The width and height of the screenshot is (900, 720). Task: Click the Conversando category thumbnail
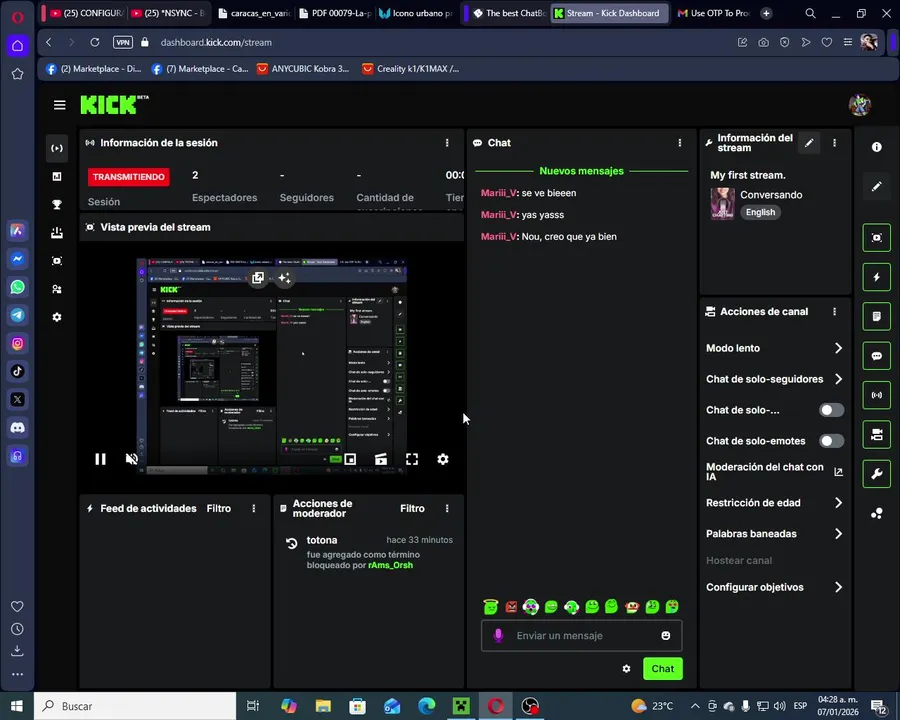pos(722,203)
